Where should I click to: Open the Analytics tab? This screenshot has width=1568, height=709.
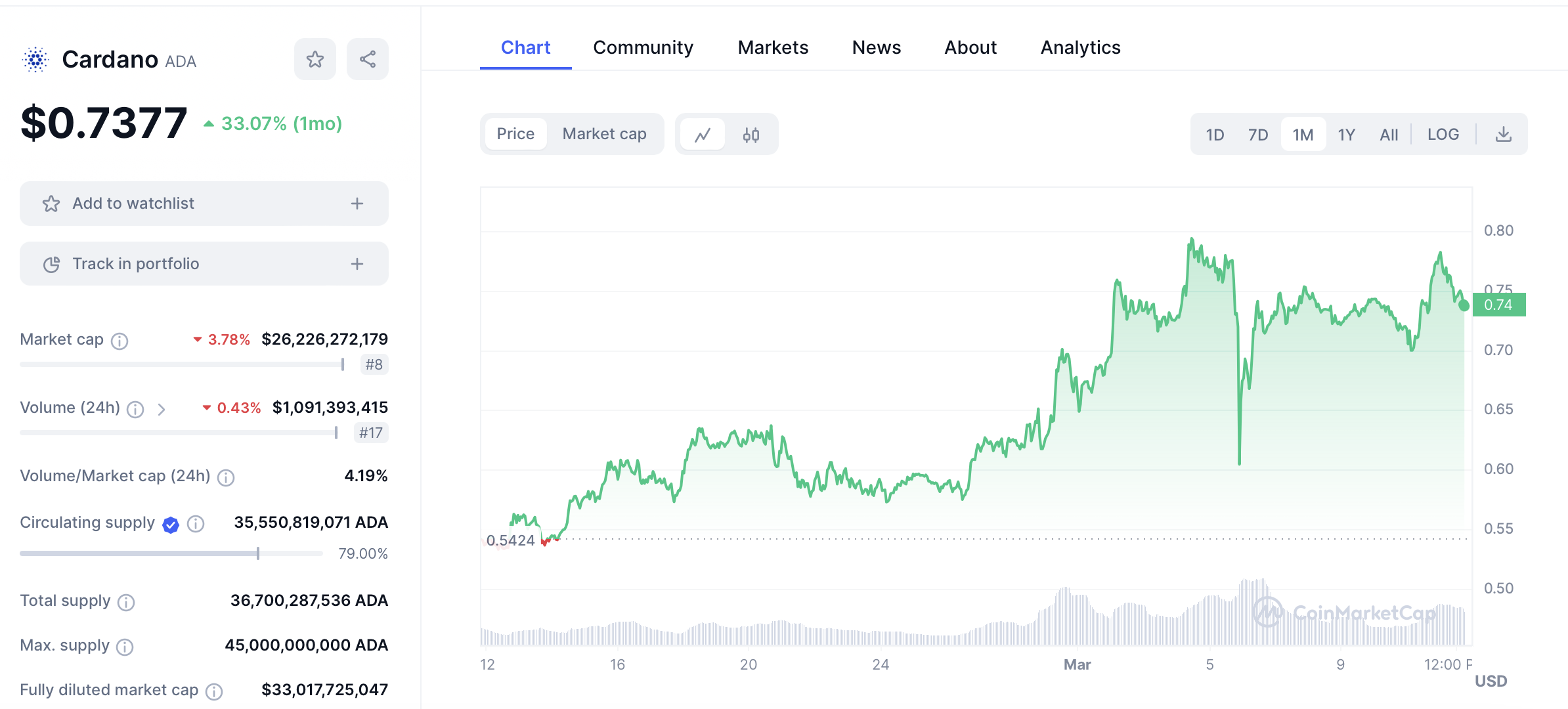pos(1080,47)
